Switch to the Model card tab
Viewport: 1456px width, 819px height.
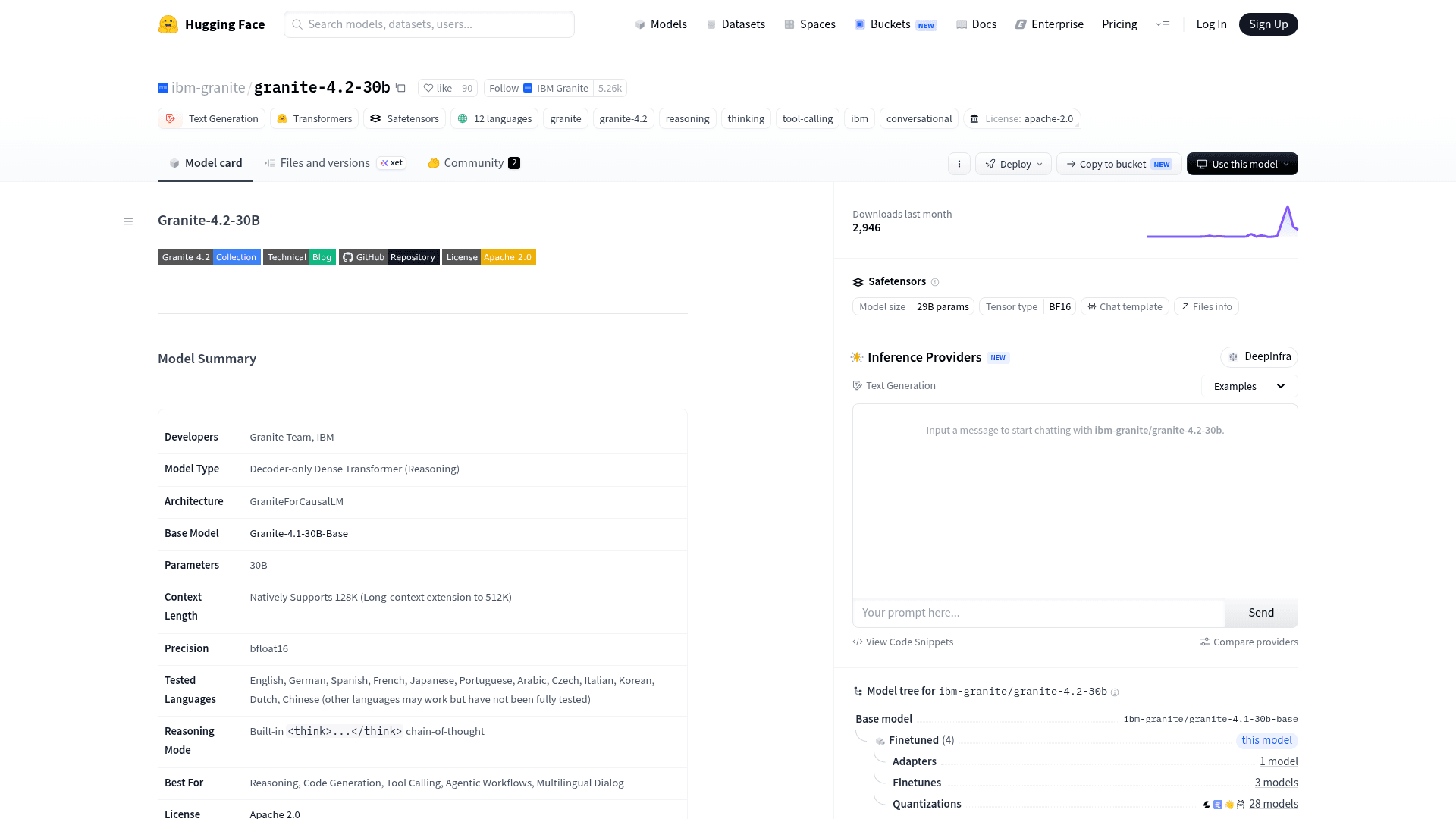pyautogui.click(x=206, y=163)
